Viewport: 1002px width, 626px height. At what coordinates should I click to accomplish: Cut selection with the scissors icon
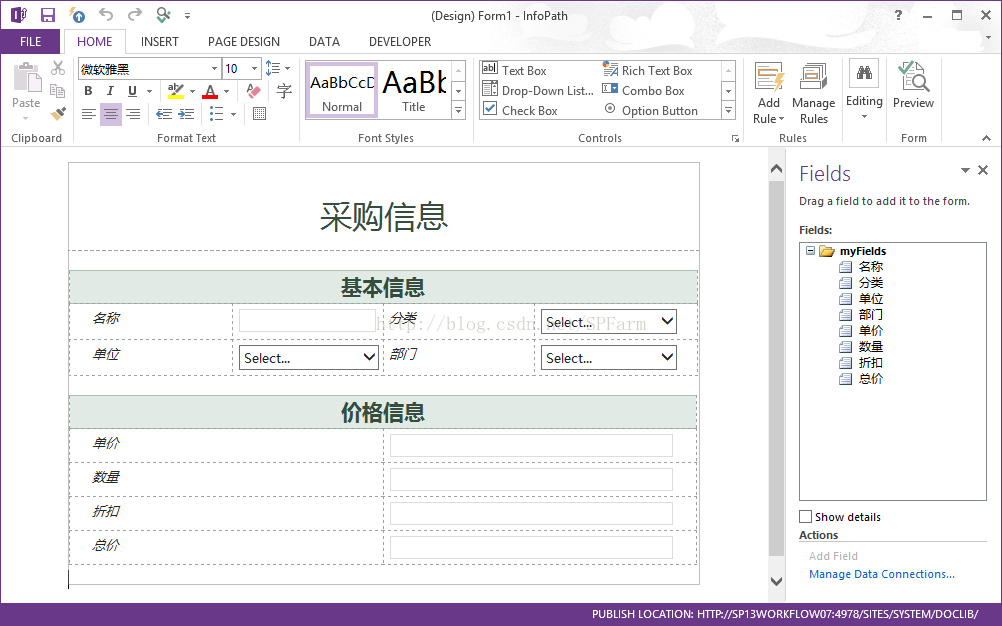[58, 68]
